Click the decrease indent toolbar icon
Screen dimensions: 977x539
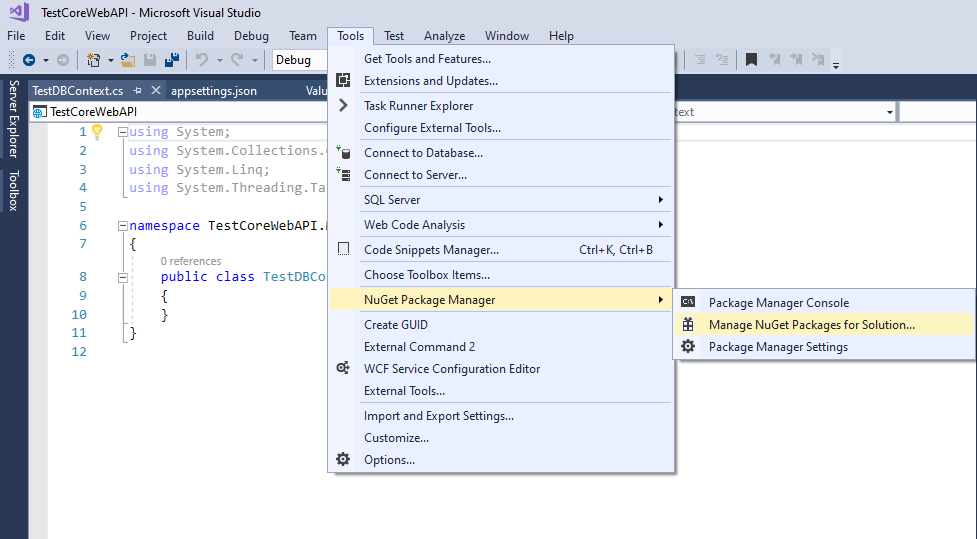(700, 60)
